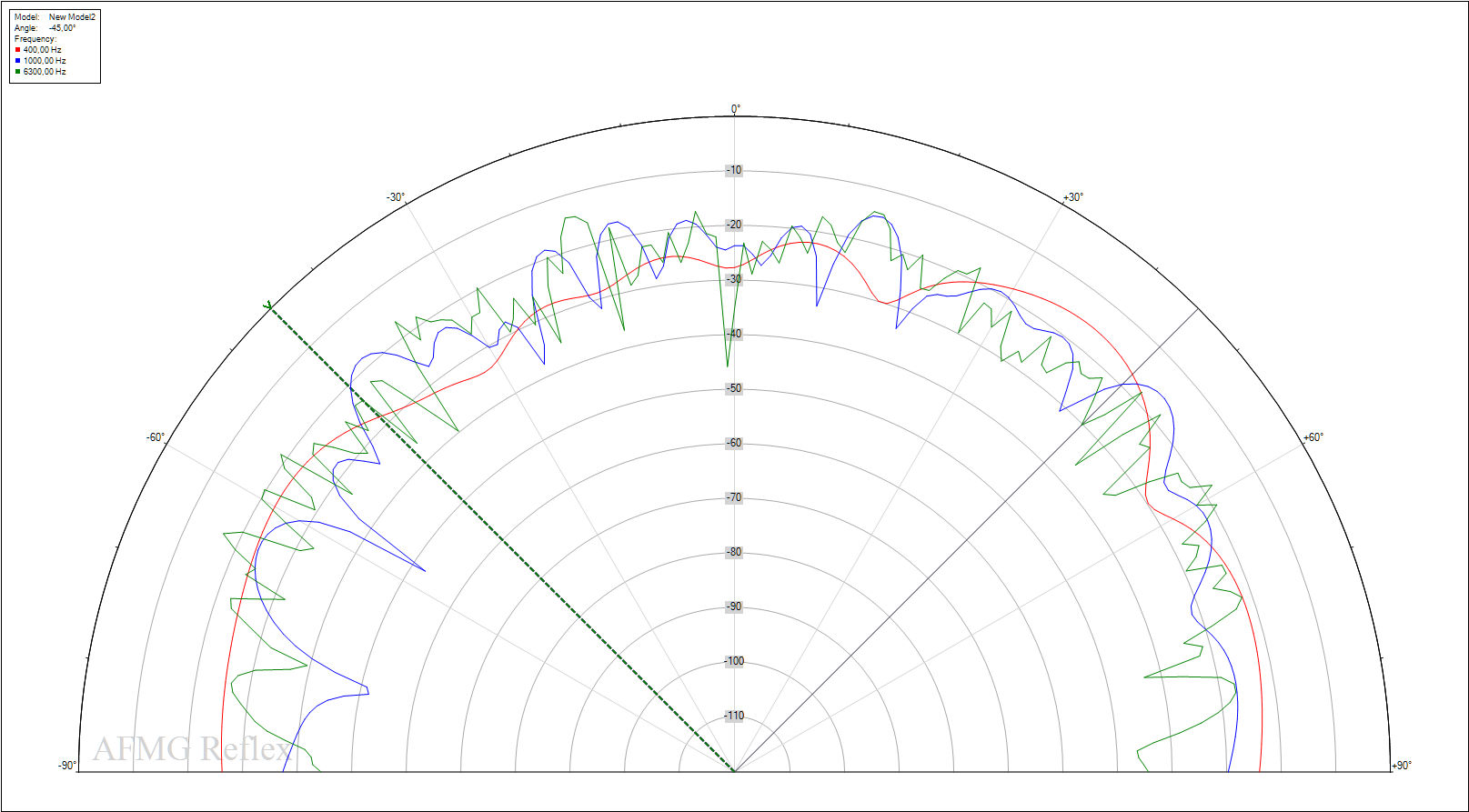Click the -30° angle label
Viewport: 1469px width, 812px height.
click(x=396, y=197)
